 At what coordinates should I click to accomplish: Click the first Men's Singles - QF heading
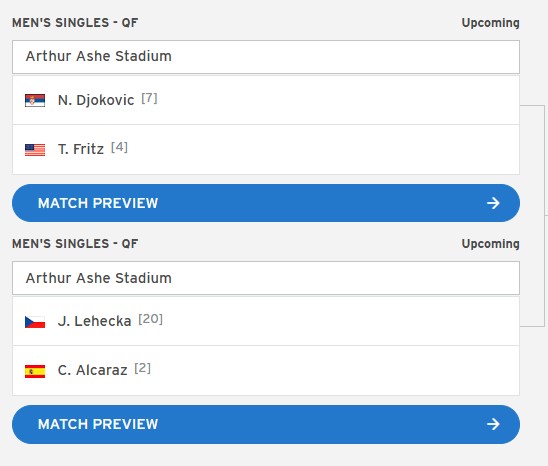coord(75,23)
